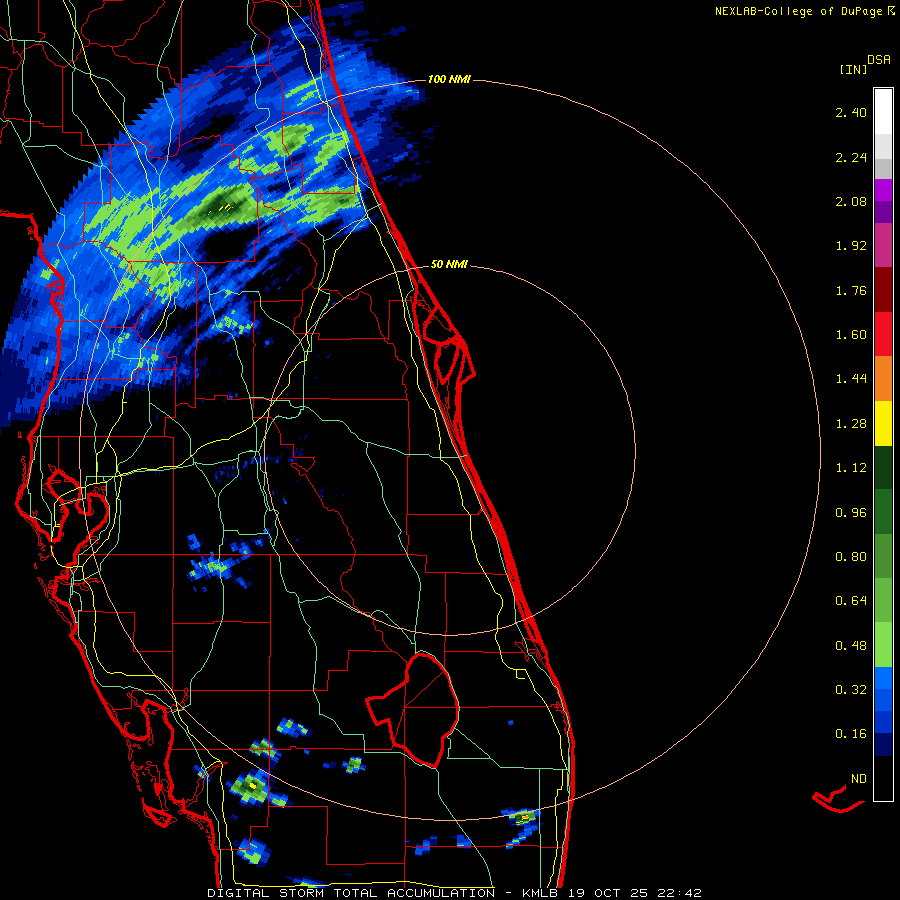Click the ND legend label

click(859, 779)
